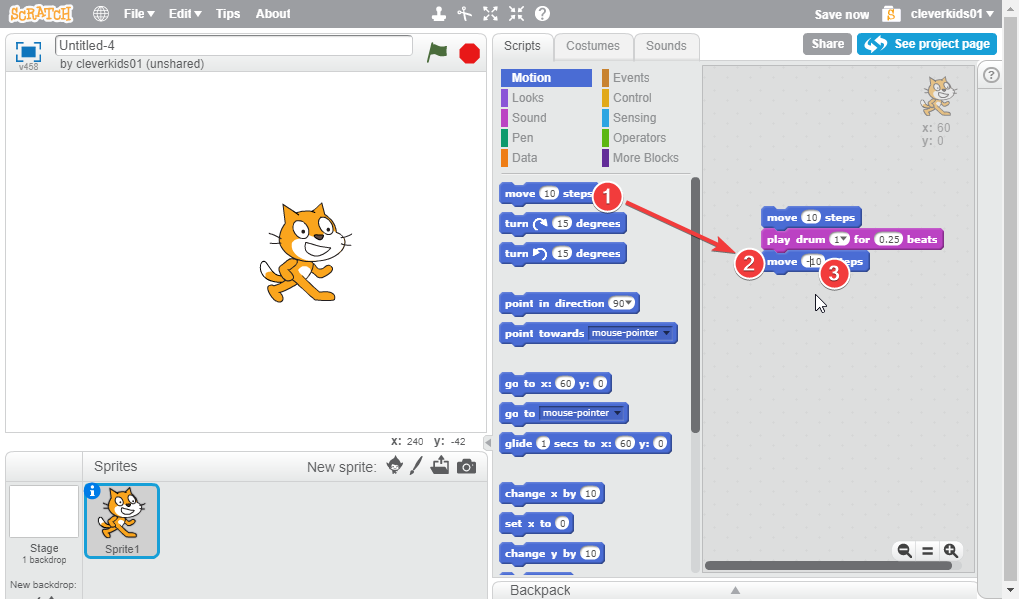
Task: Open the Edit menu
Action: [x=185, y=14]
